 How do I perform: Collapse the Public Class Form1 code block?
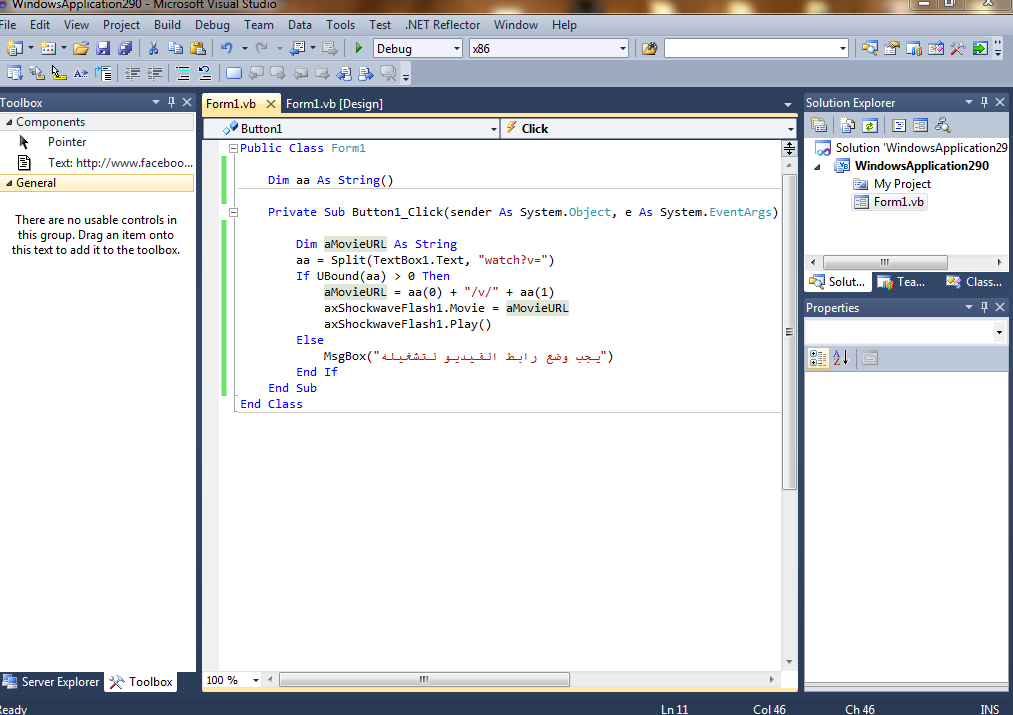pyautogui.click(x=233, y=148)
